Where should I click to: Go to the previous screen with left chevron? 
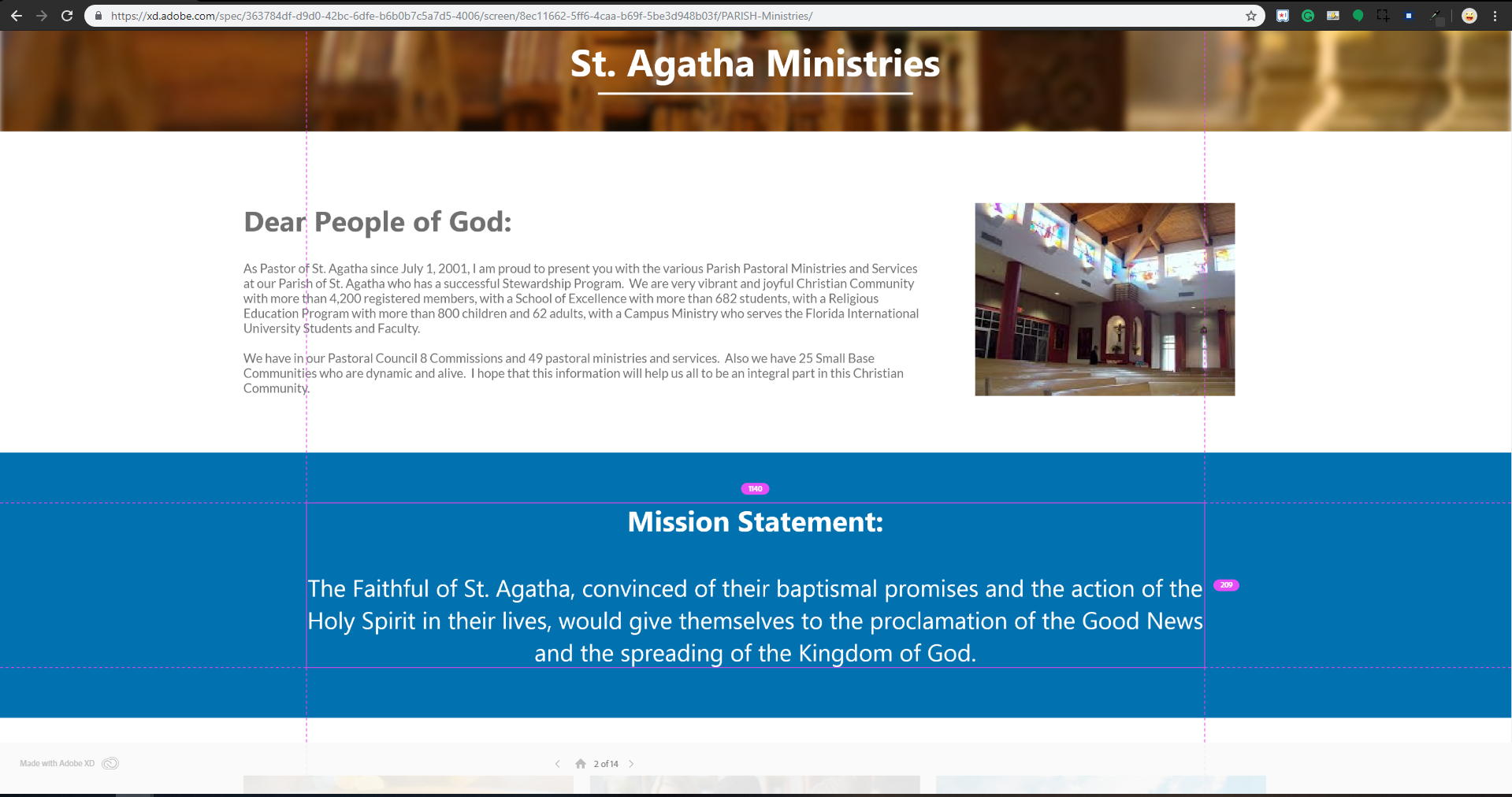click(558, 764)
